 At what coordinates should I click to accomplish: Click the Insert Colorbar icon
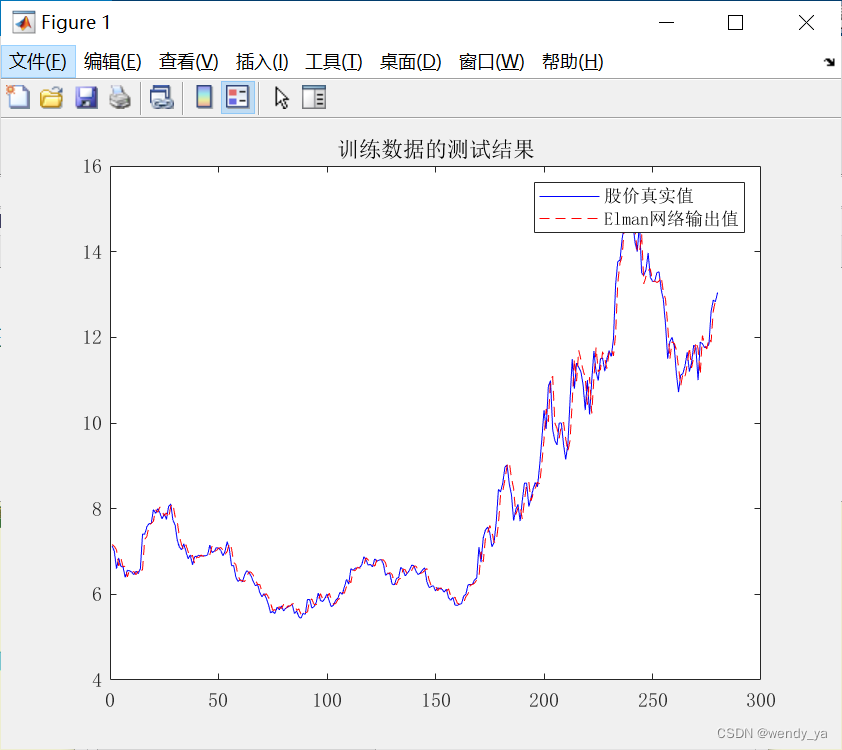pyautogui.click(x=204, y=98)
